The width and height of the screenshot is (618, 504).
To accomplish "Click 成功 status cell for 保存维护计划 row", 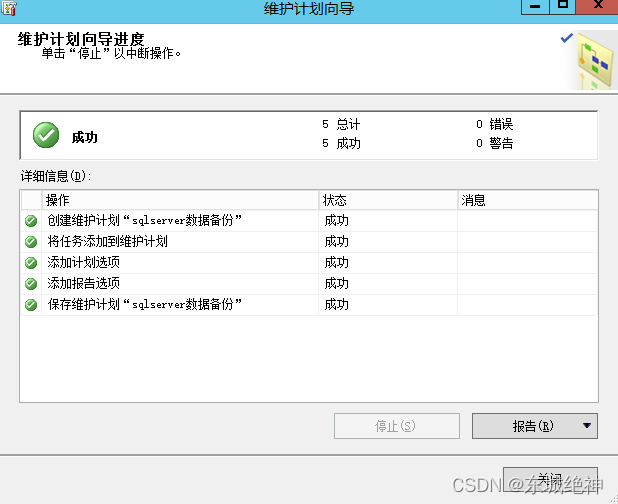I will click(x=388, y=305).
